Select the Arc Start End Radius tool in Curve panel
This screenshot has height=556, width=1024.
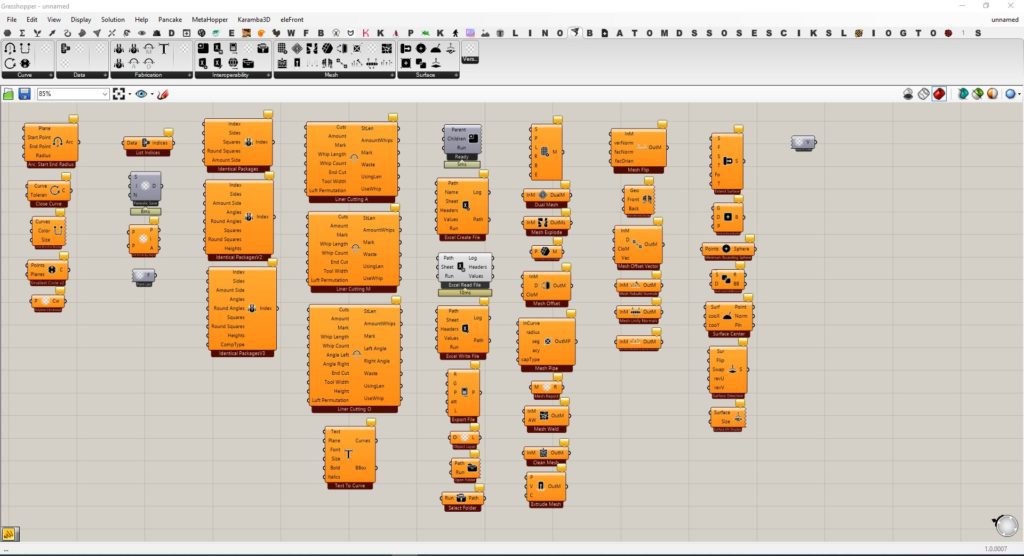pyautogui.click(x=10, y=48)
